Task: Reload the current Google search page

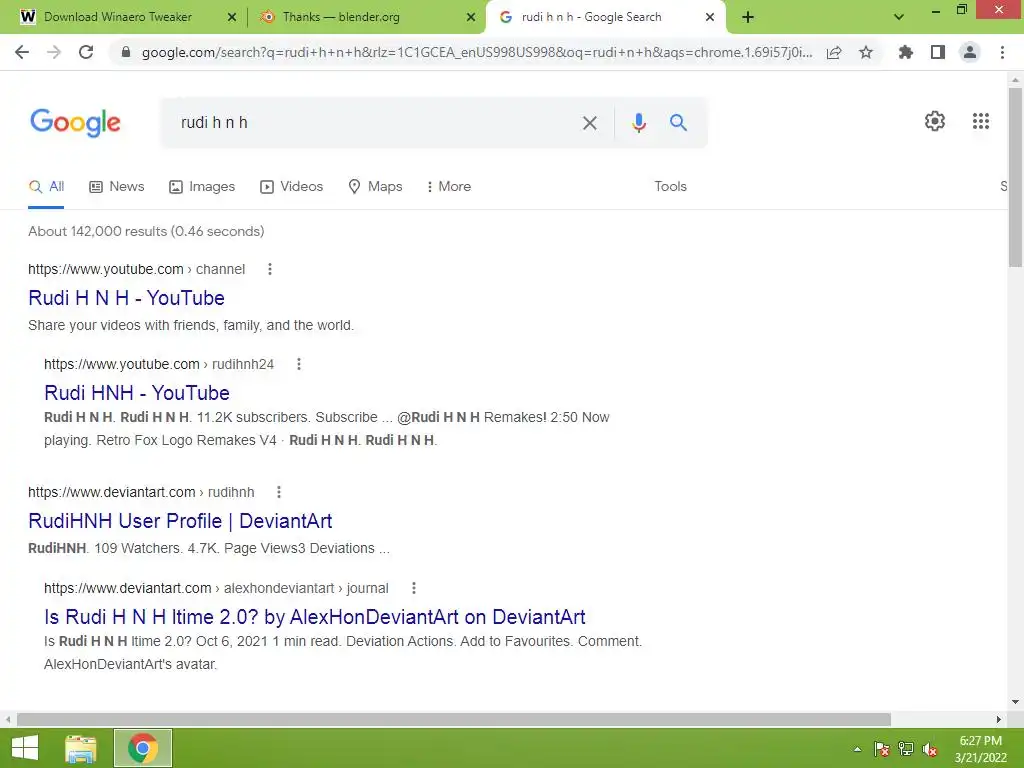Action: tap(86, 52)
